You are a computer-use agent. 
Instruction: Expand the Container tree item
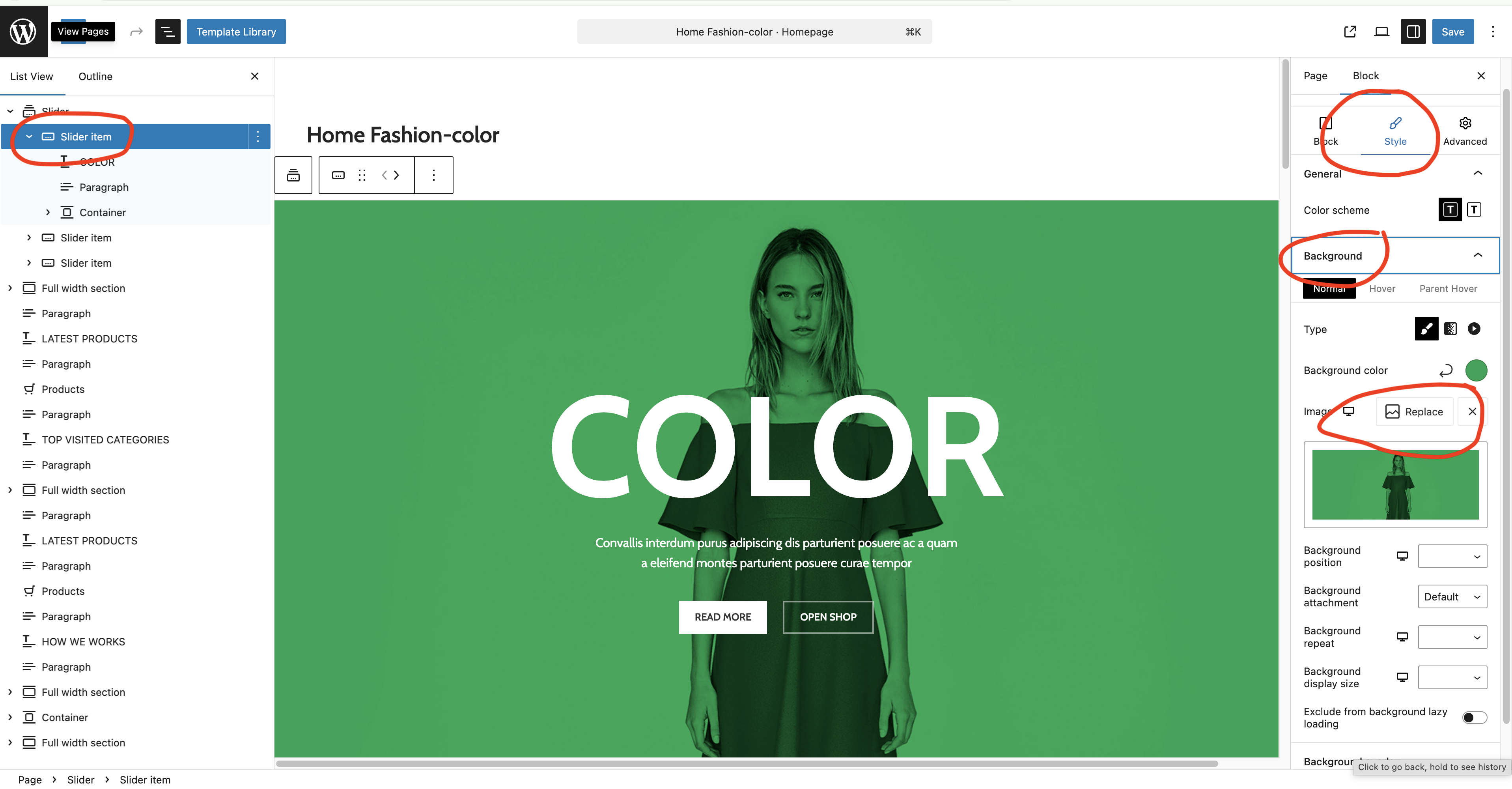pos(48,213)
